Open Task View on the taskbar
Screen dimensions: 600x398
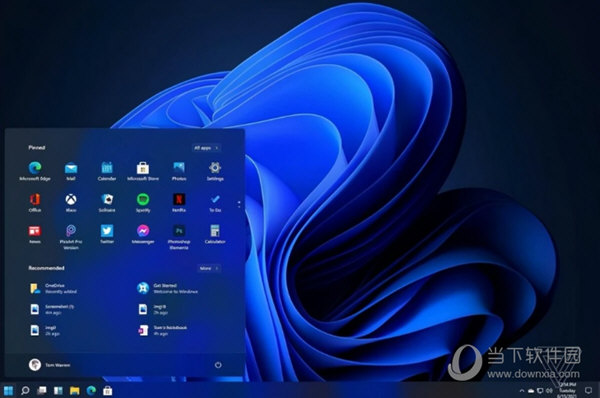[42, 390]
